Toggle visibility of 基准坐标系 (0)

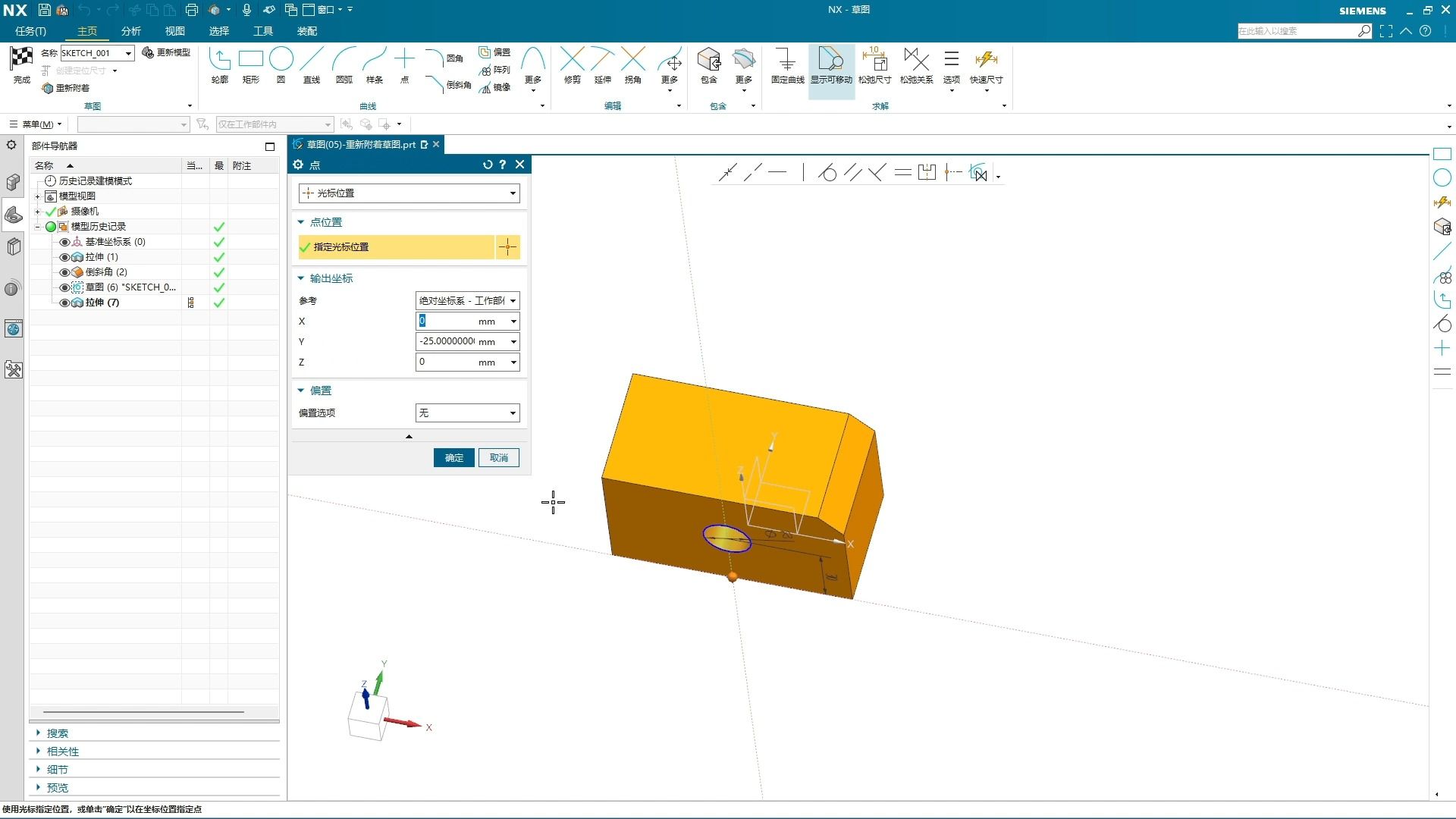point(64,242)
